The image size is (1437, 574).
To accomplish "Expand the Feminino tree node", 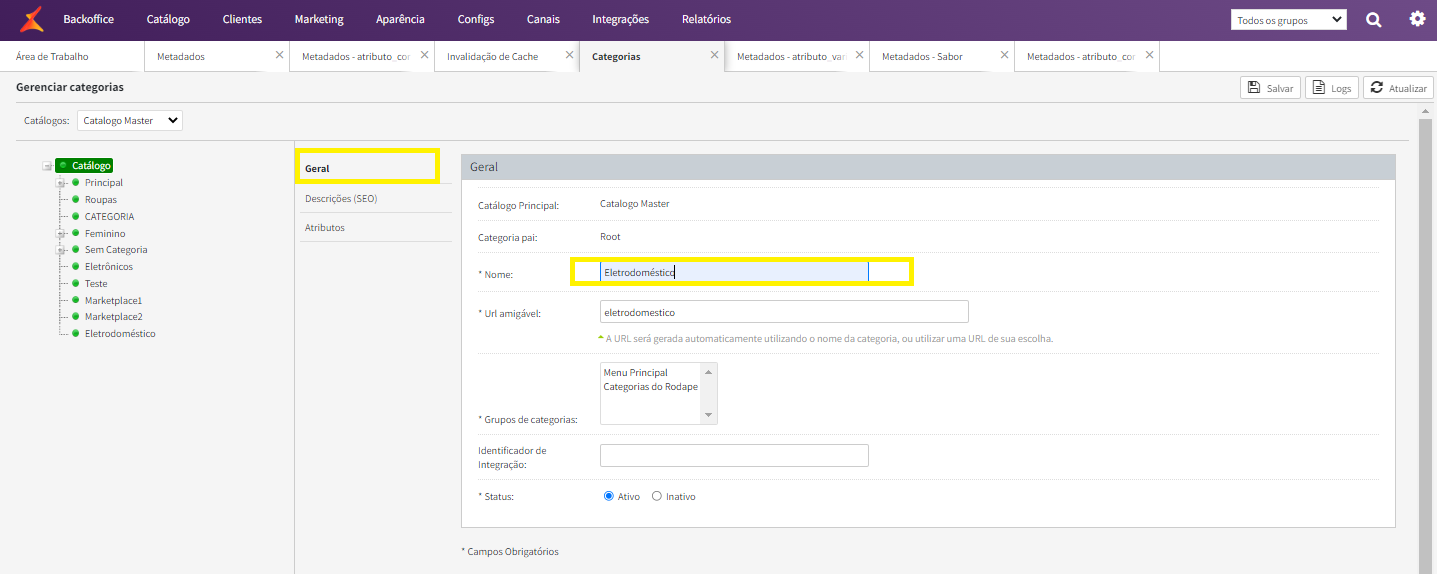I will [61, 233].
